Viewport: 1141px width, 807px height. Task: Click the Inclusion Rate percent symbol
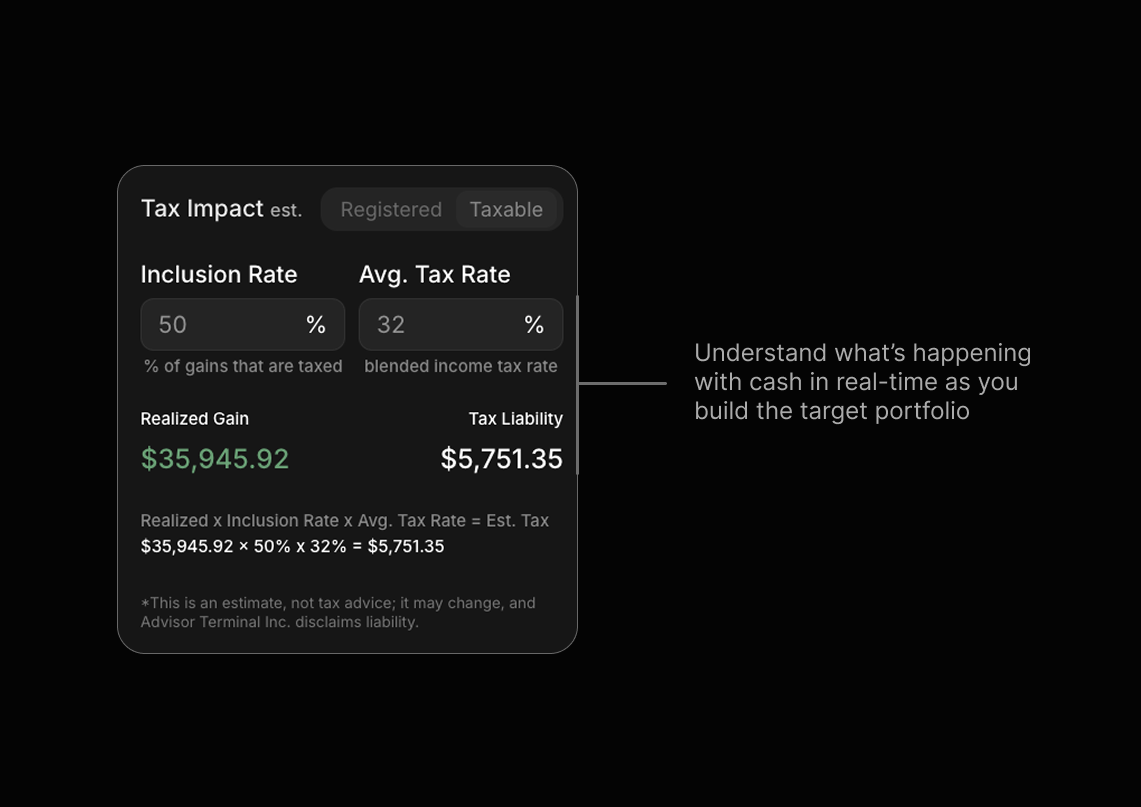316,324
